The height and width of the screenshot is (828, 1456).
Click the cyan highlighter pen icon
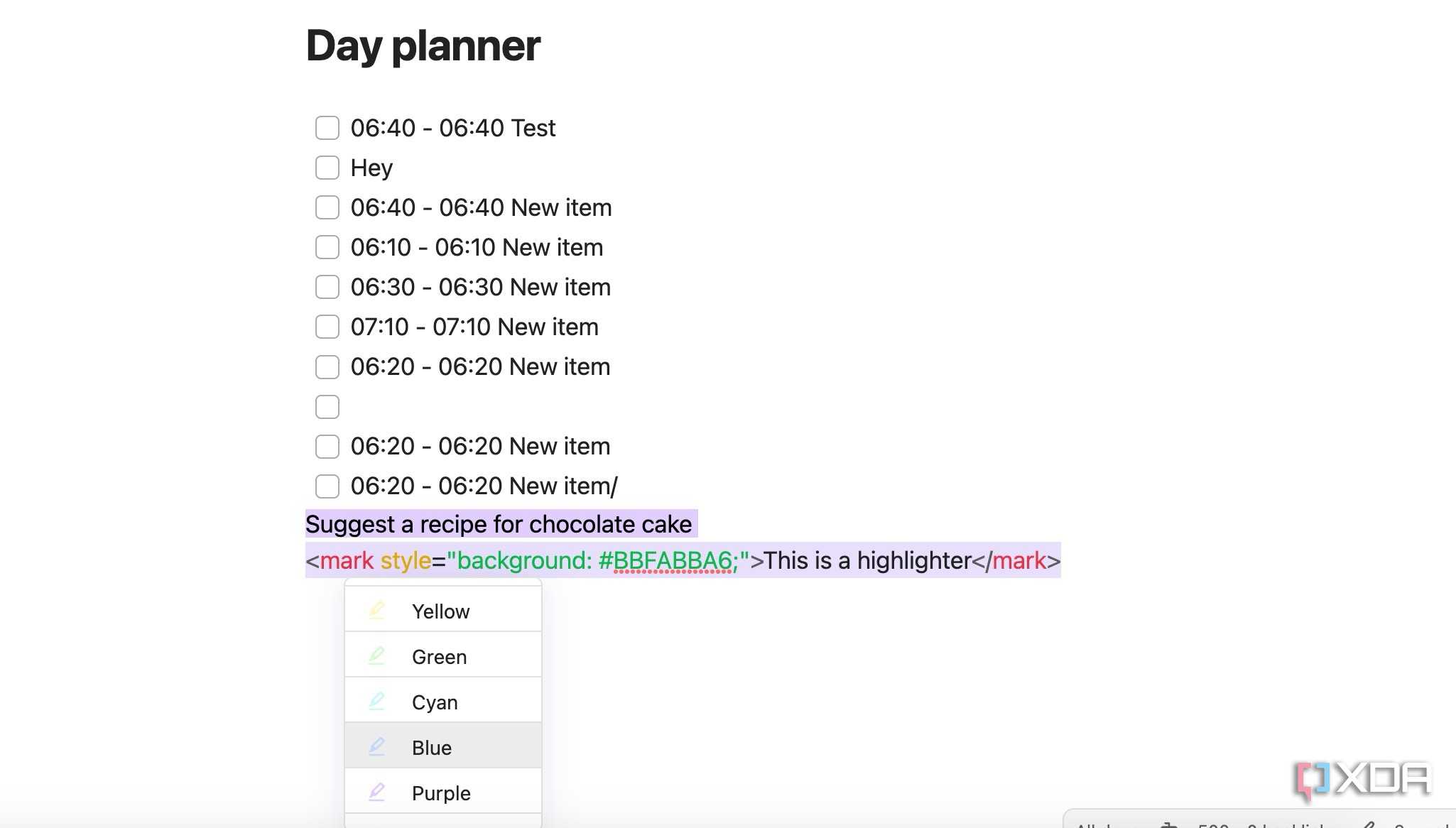(377, 702)
